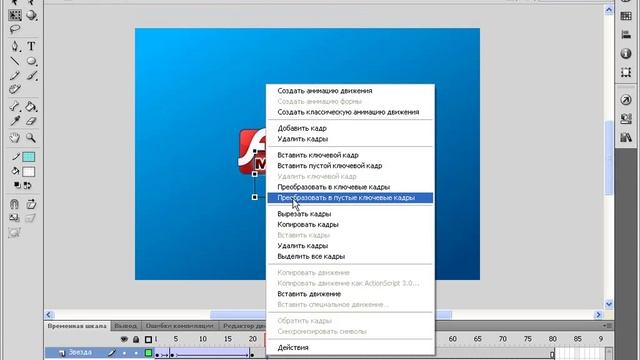Screen dimensions: 640x360
Task: Click the stage vertical scrollbar down arrow
Action: (x=609, y=304)
